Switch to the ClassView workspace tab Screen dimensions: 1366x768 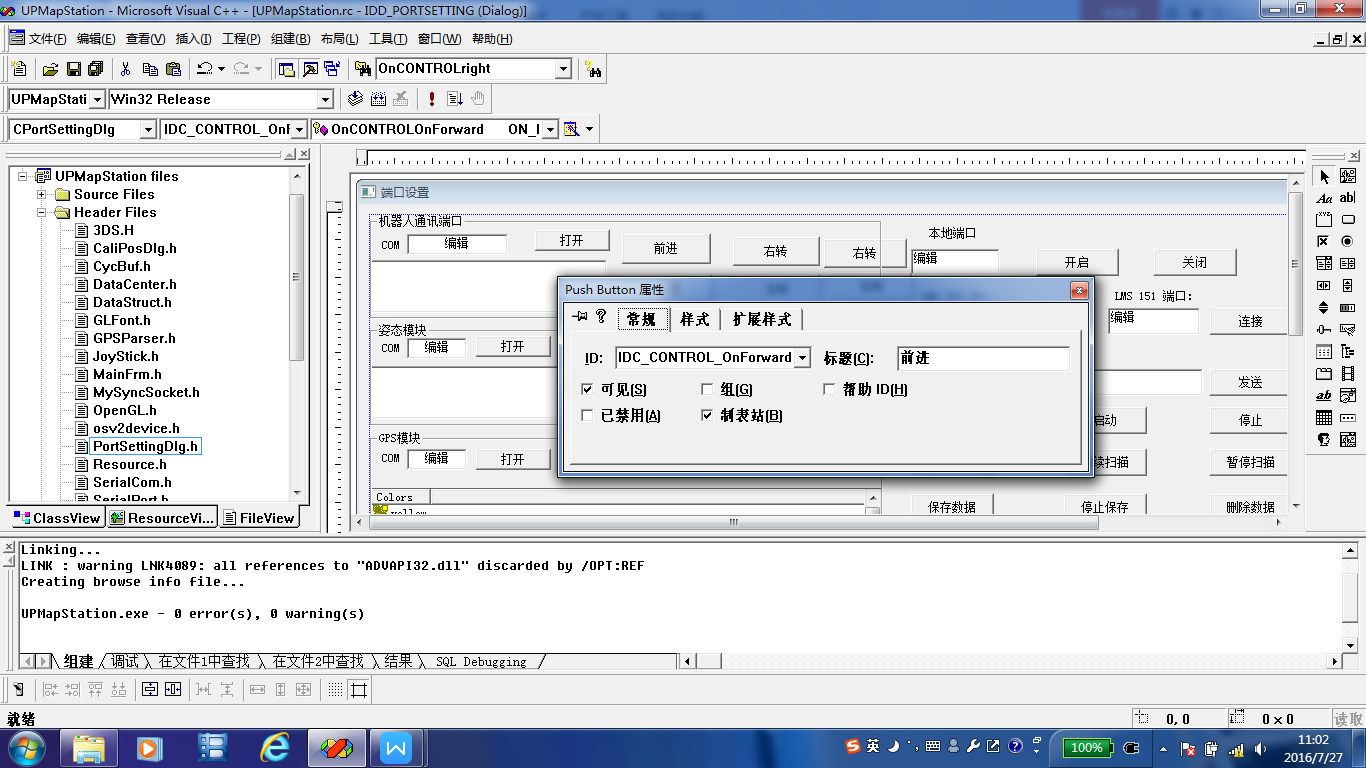point(57,518)
